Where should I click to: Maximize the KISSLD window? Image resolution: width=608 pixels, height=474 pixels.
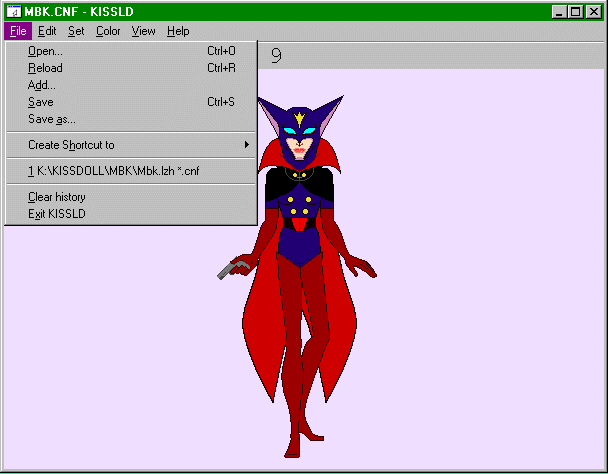[577, 12]
